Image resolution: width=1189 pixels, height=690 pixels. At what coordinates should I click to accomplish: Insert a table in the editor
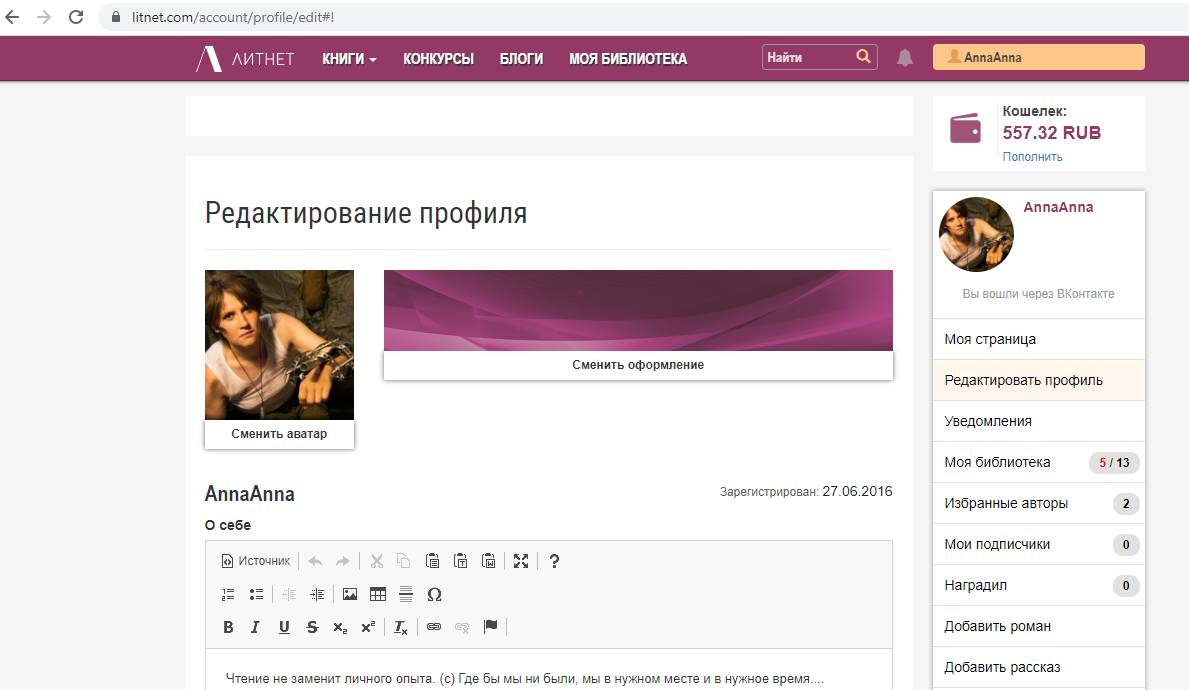[377, 594]
